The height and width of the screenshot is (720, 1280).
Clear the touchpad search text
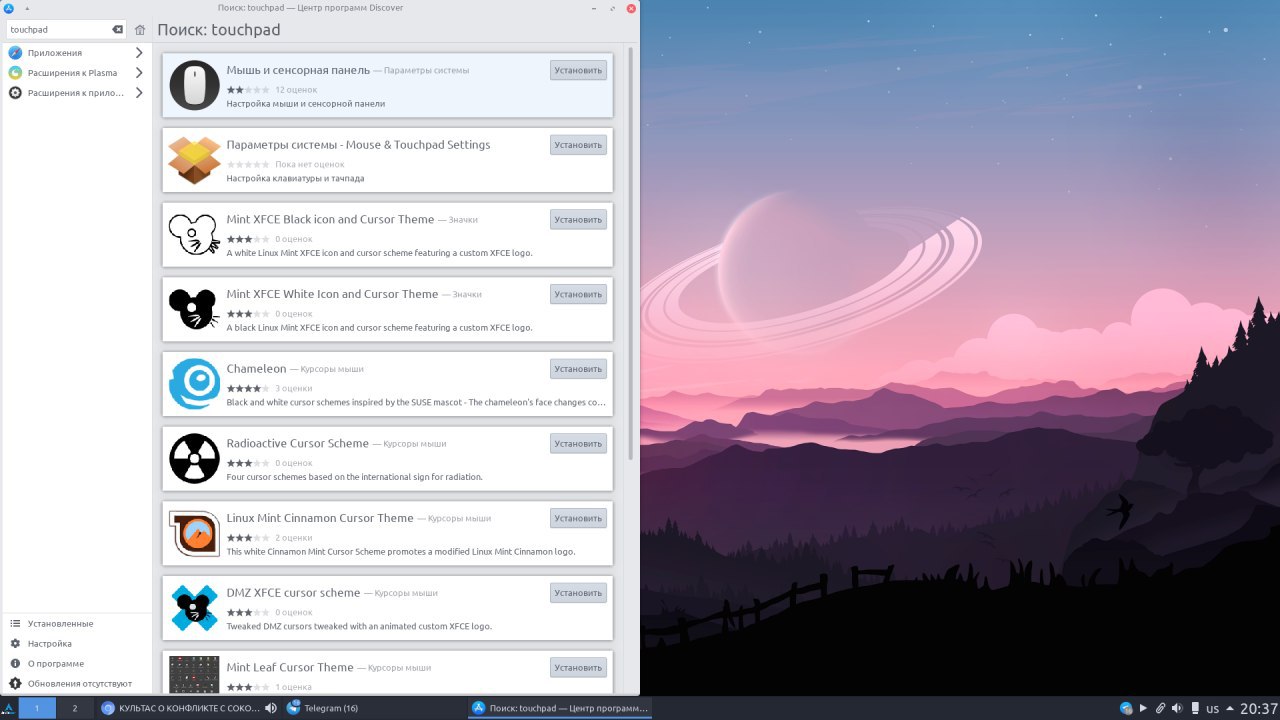(117, 30)
